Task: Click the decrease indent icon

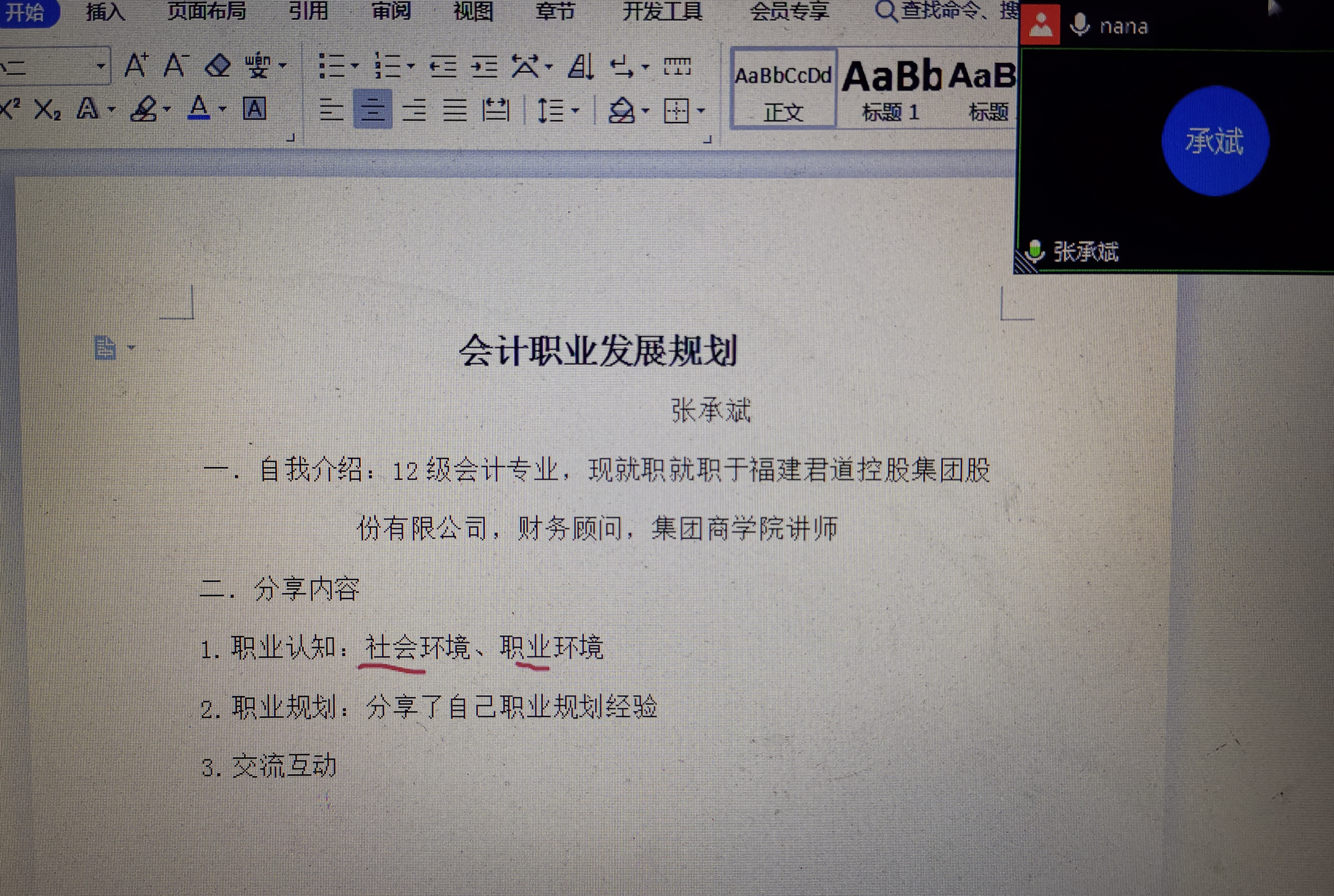Action: click(x=443, y=67)
